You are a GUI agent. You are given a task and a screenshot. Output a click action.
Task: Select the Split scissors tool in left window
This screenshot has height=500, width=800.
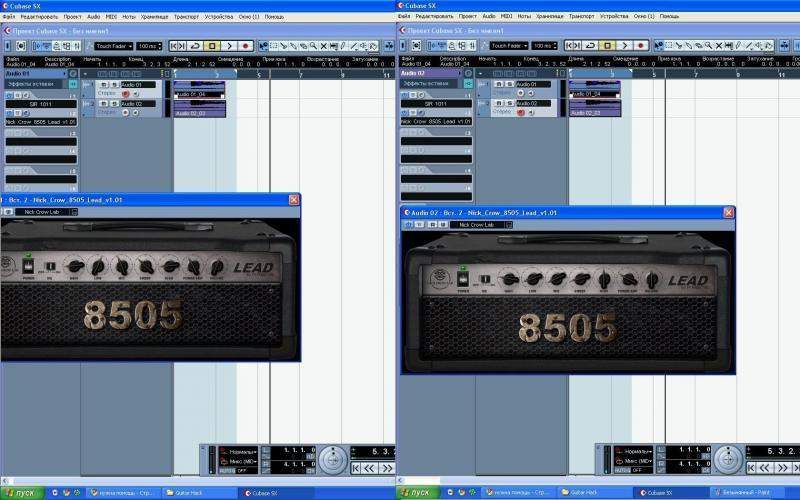[x=284, y=46]
